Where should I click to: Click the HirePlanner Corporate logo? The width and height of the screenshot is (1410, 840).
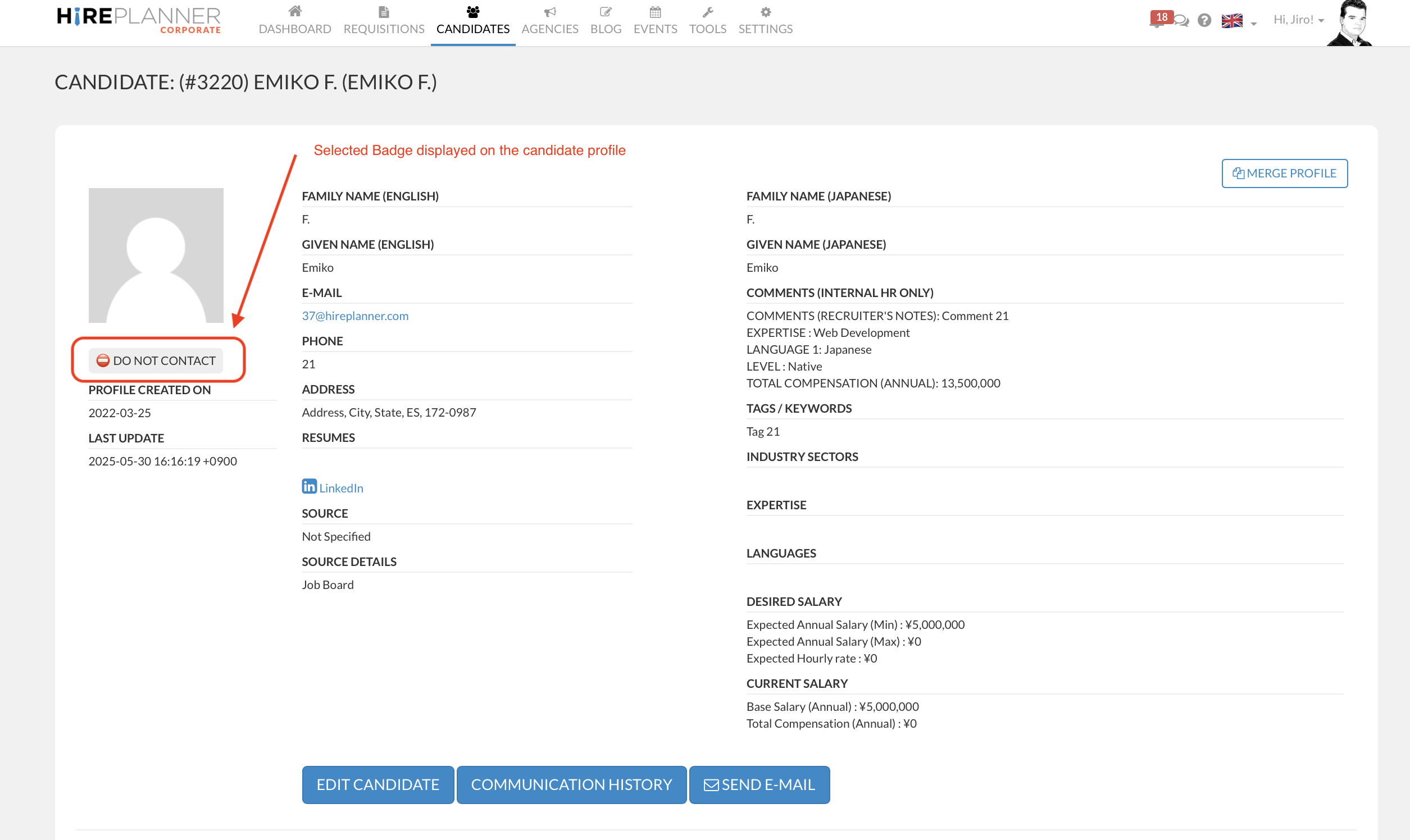[139, 19]
